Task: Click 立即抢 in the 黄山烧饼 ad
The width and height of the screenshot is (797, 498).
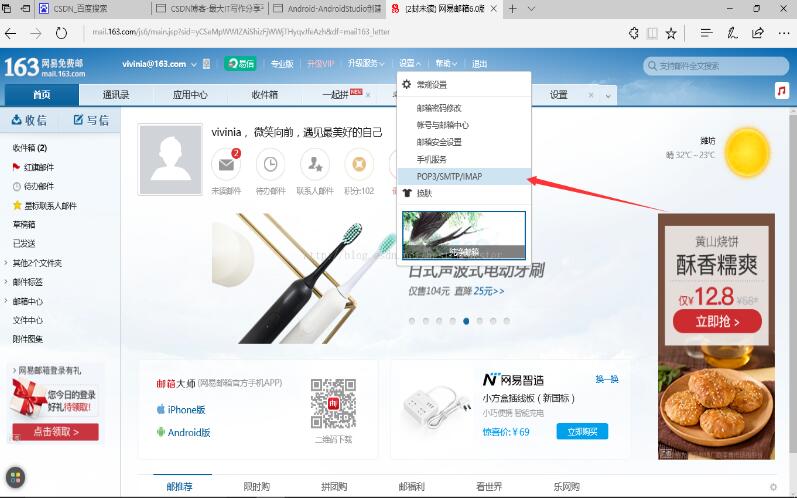Action: 717,322
